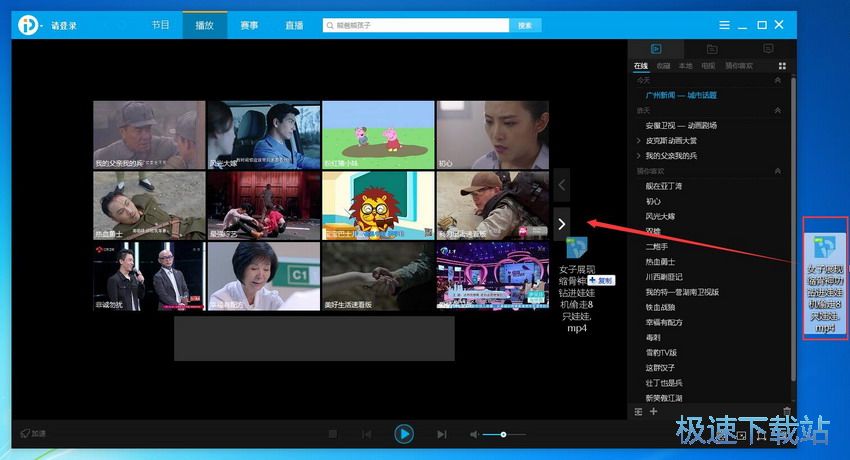Click the stop playback button

tap(333, 434)
